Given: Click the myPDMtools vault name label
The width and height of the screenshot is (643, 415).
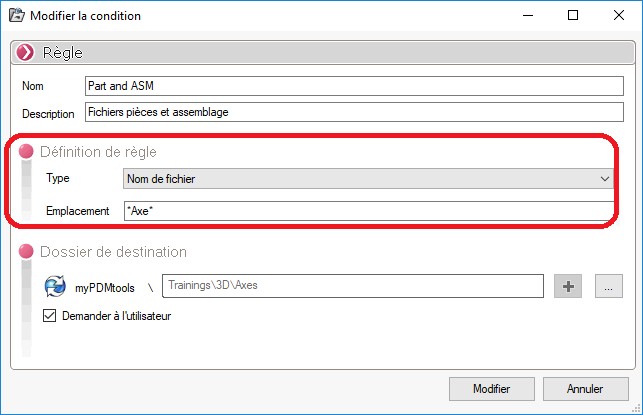Looking at the screenshot, I should pyautogui.click(x=103, y=288).
